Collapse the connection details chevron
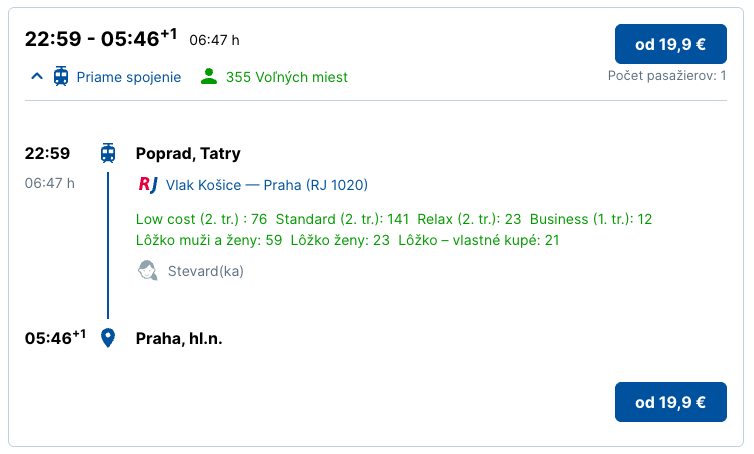754x454 pixels. (37, 76)
